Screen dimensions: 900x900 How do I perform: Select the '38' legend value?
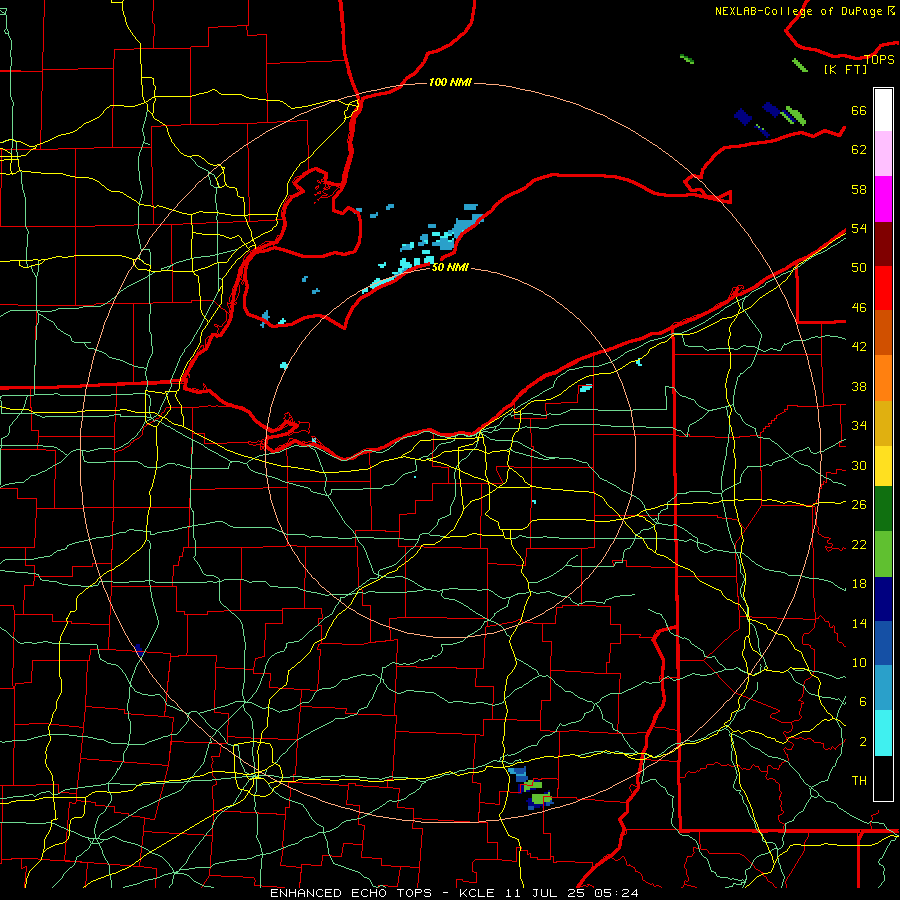[x=859, y=386]
